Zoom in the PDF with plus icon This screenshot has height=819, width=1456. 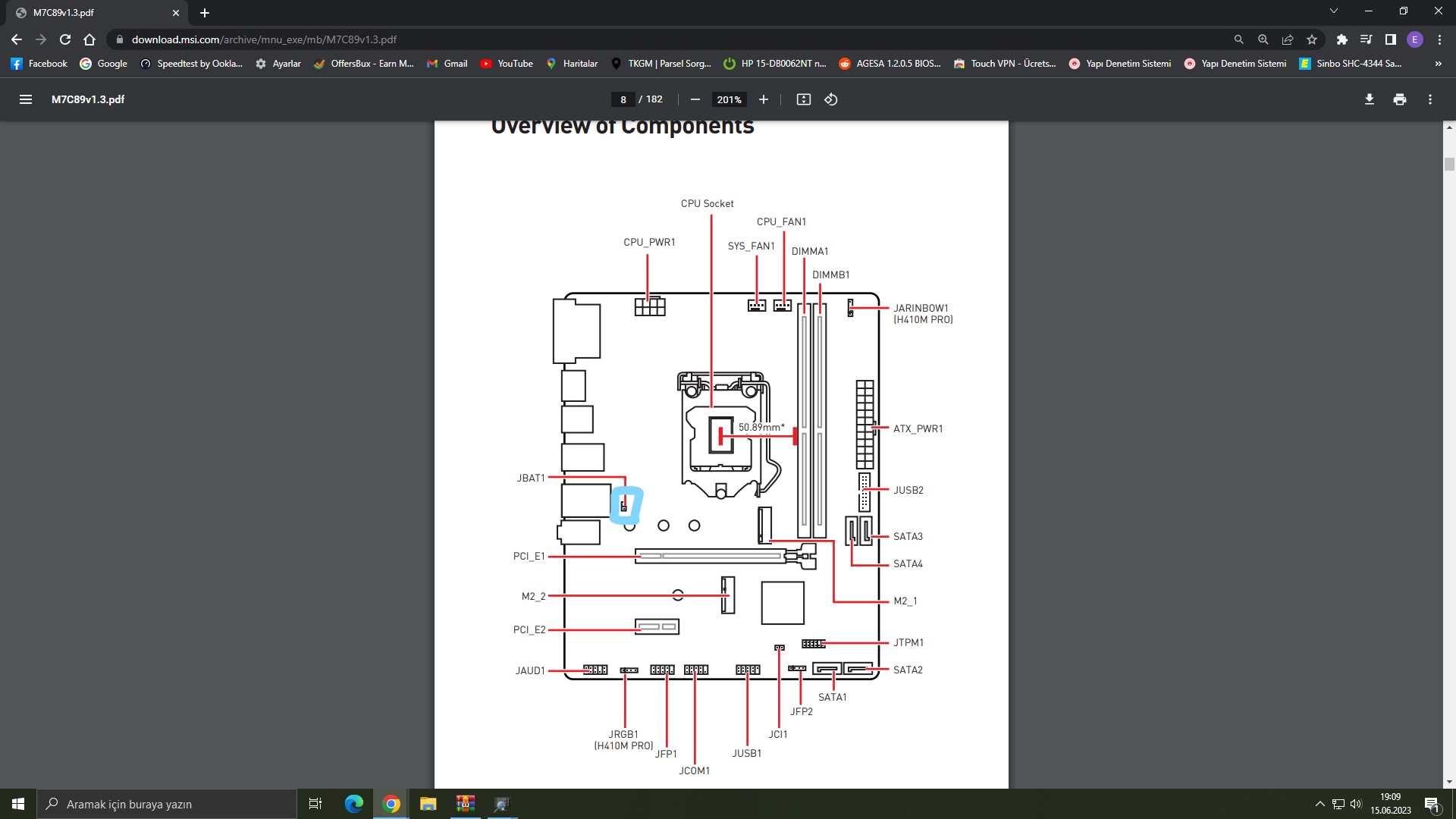(764, 99)
